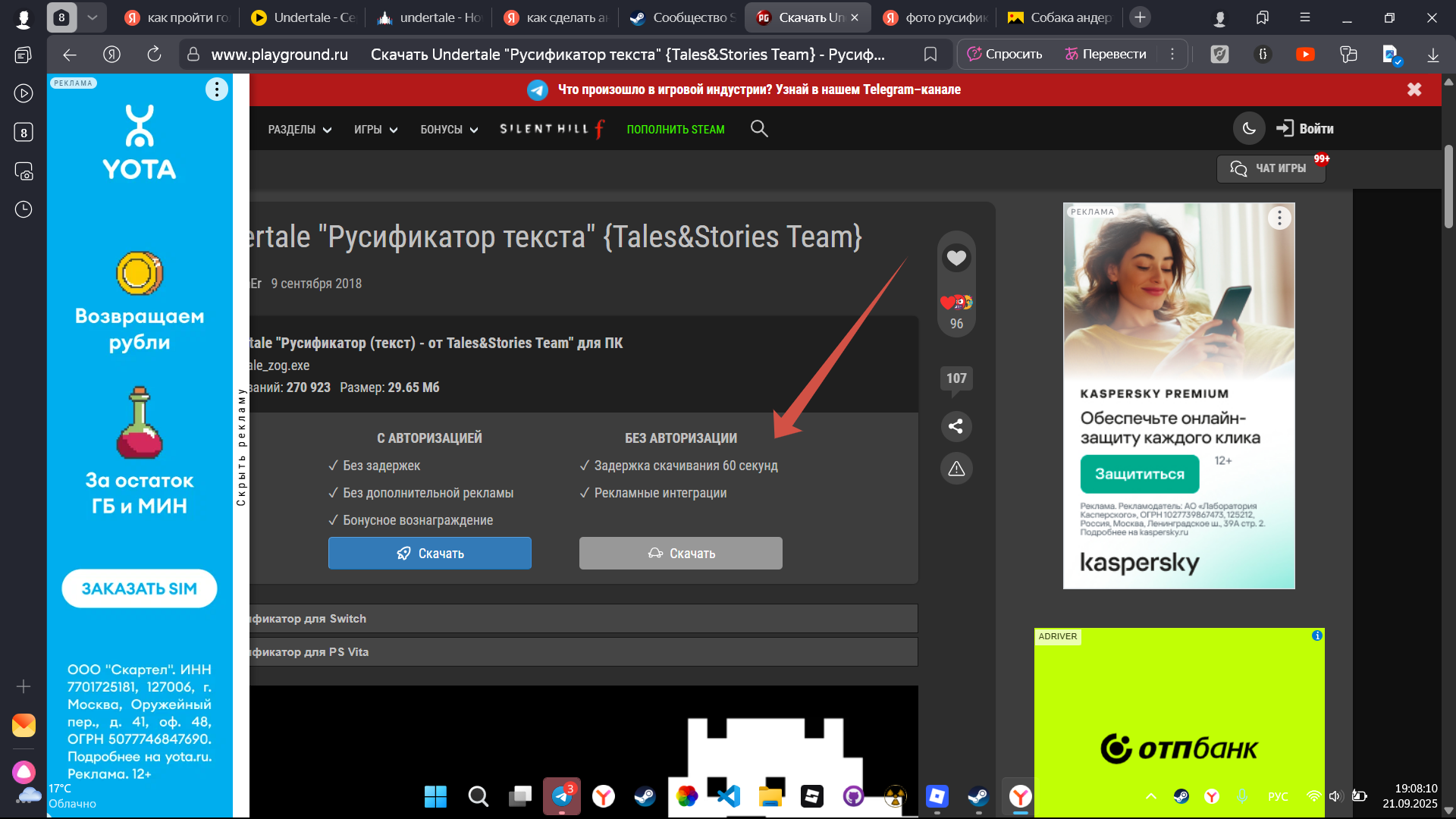
Task: Switch to 'как пройти' Yandex tab
Action: (x=177, y=17)
